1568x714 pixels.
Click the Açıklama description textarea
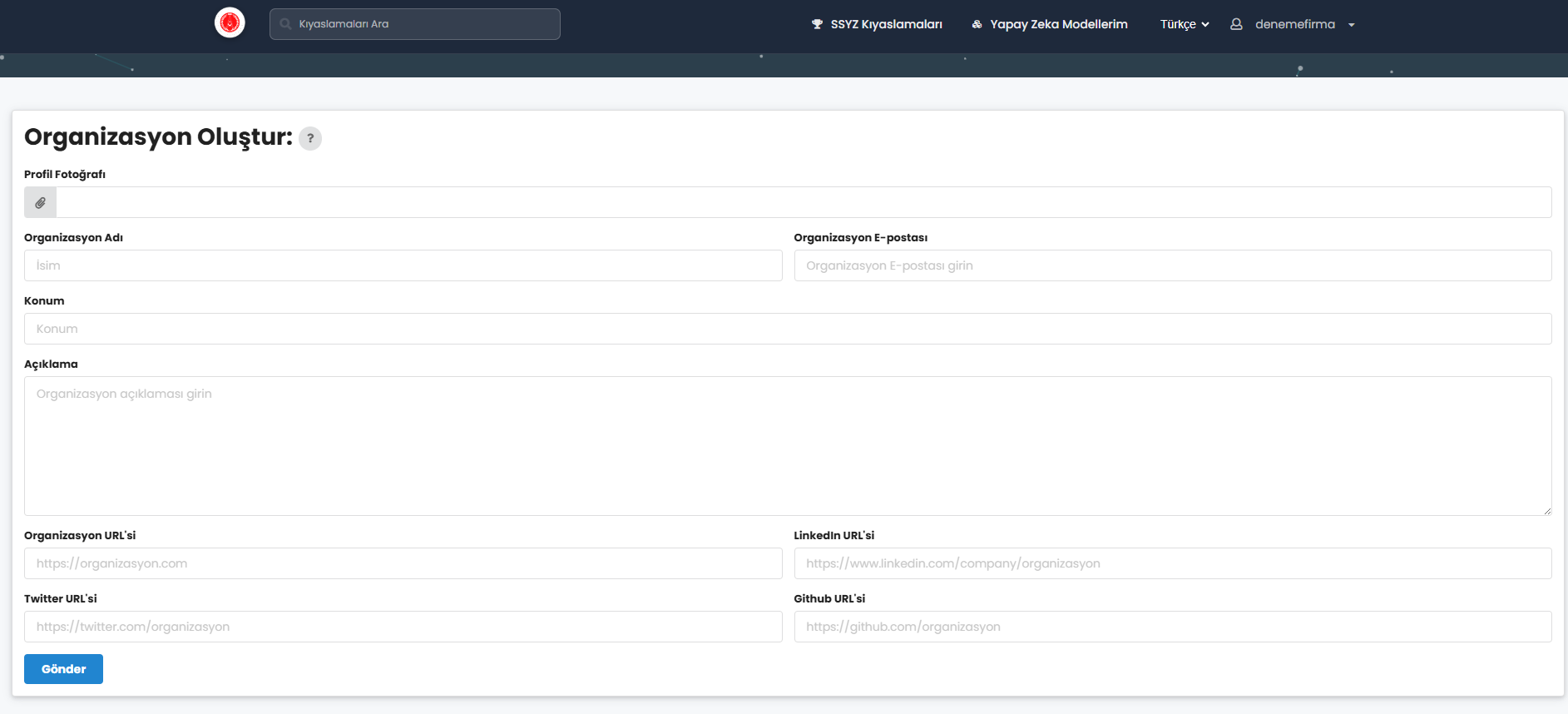(787, 445)
